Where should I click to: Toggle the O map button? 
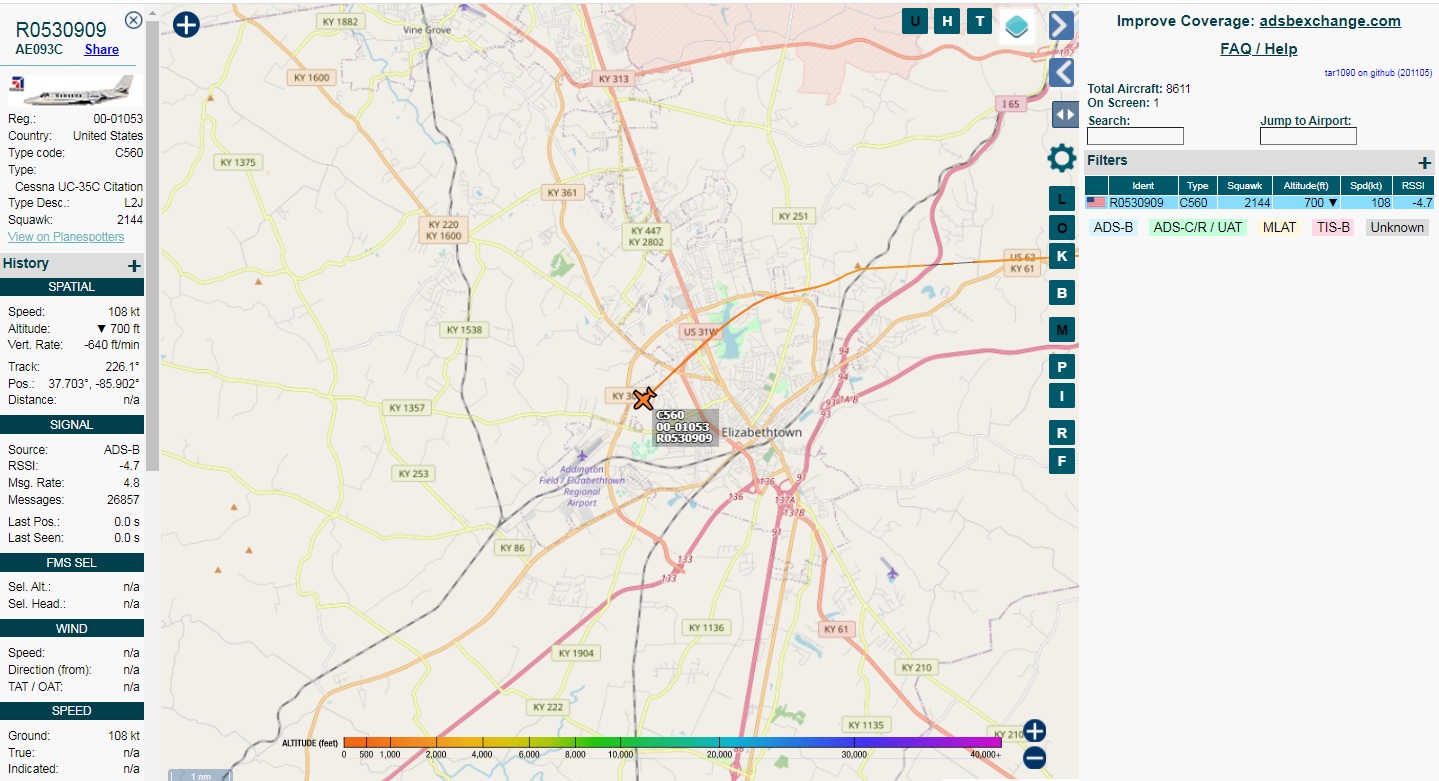(x=1062, y=228)
